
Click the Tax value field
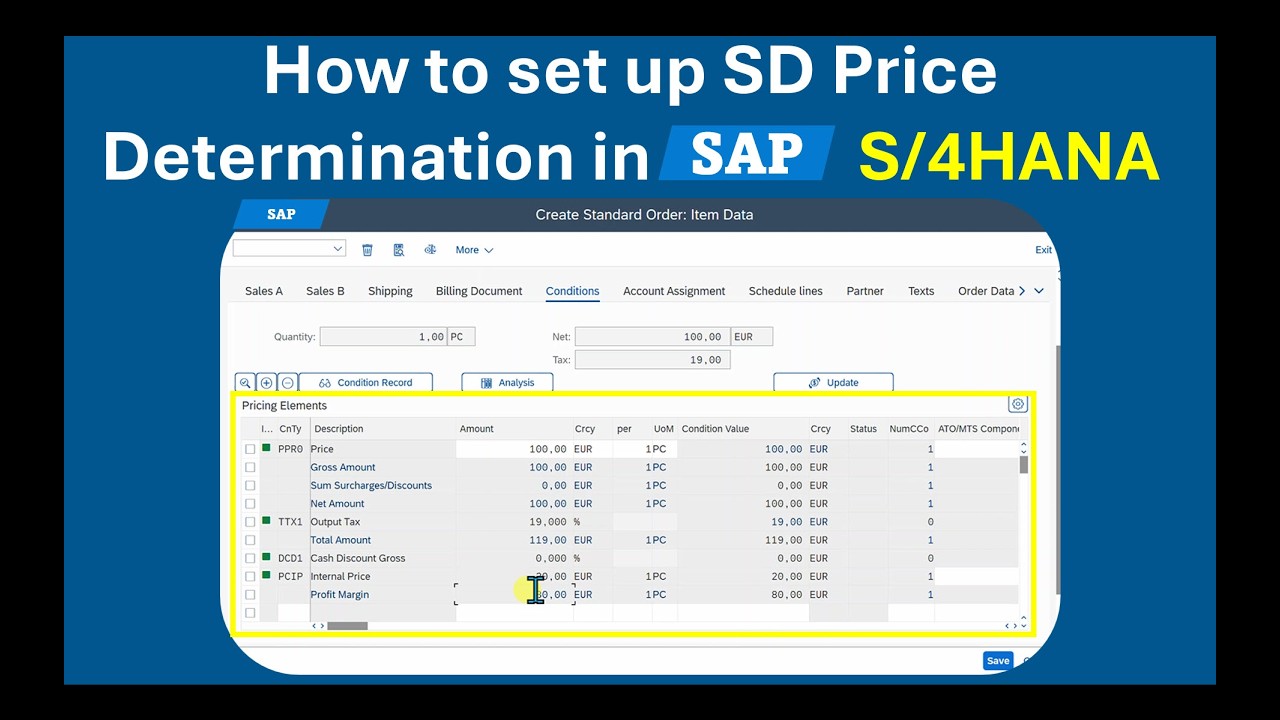652,360
